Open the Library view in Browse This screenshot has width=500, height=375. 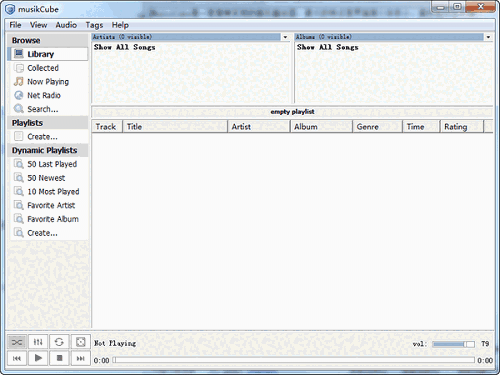(x=49, y=54)
